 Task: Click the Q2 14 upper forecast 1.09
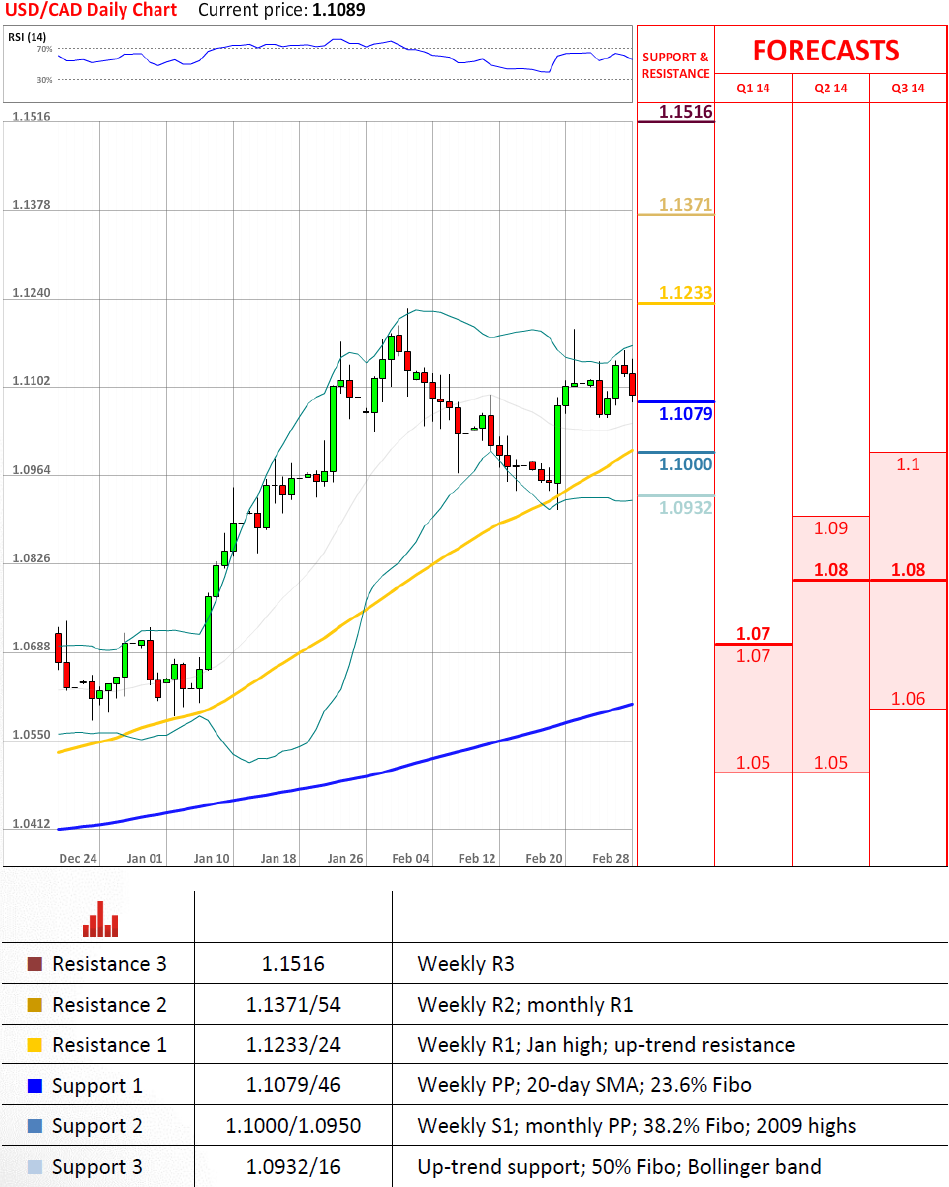coord(831,528)
